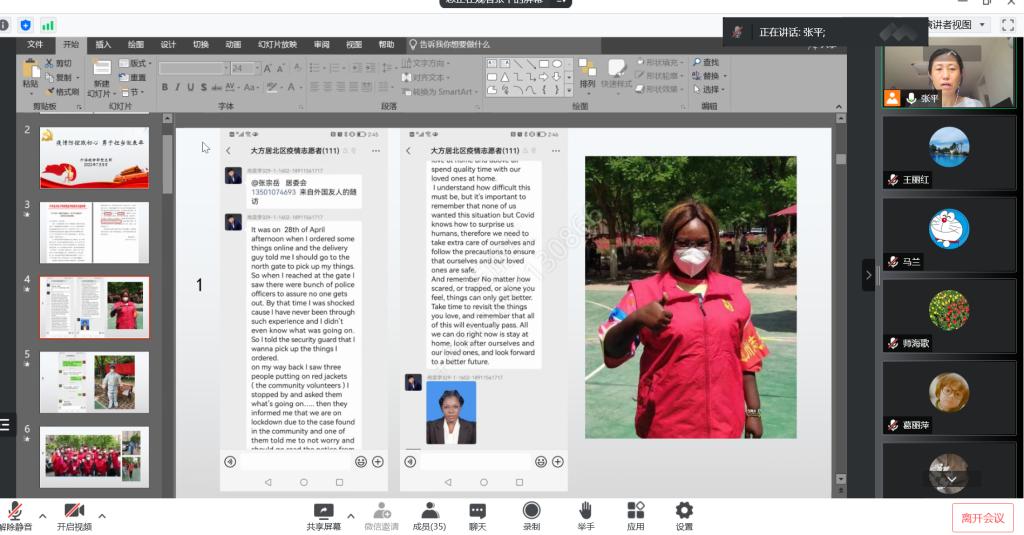
Task: Select the 插入 ribbon tab
Action: [x=103, y=45]
